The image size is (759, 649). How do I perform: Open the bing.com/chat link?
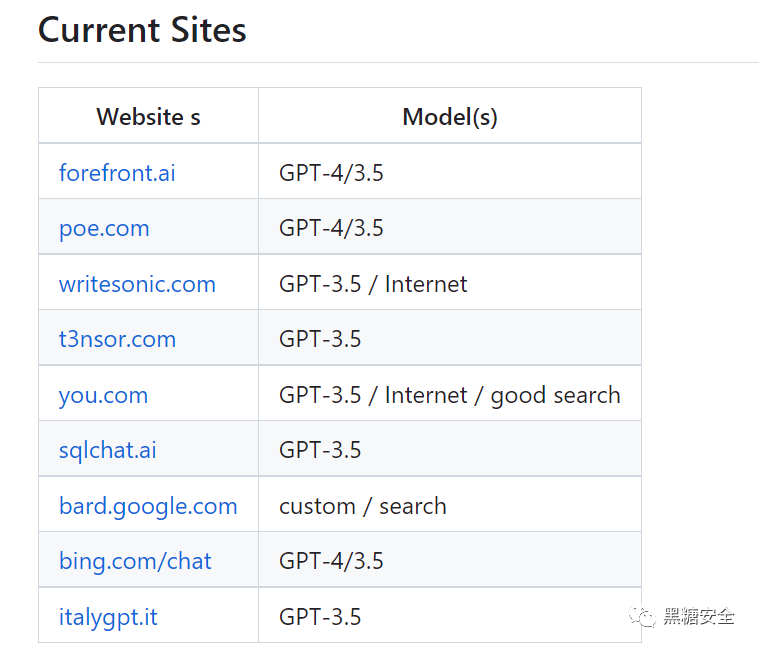(x=135, y=561)
